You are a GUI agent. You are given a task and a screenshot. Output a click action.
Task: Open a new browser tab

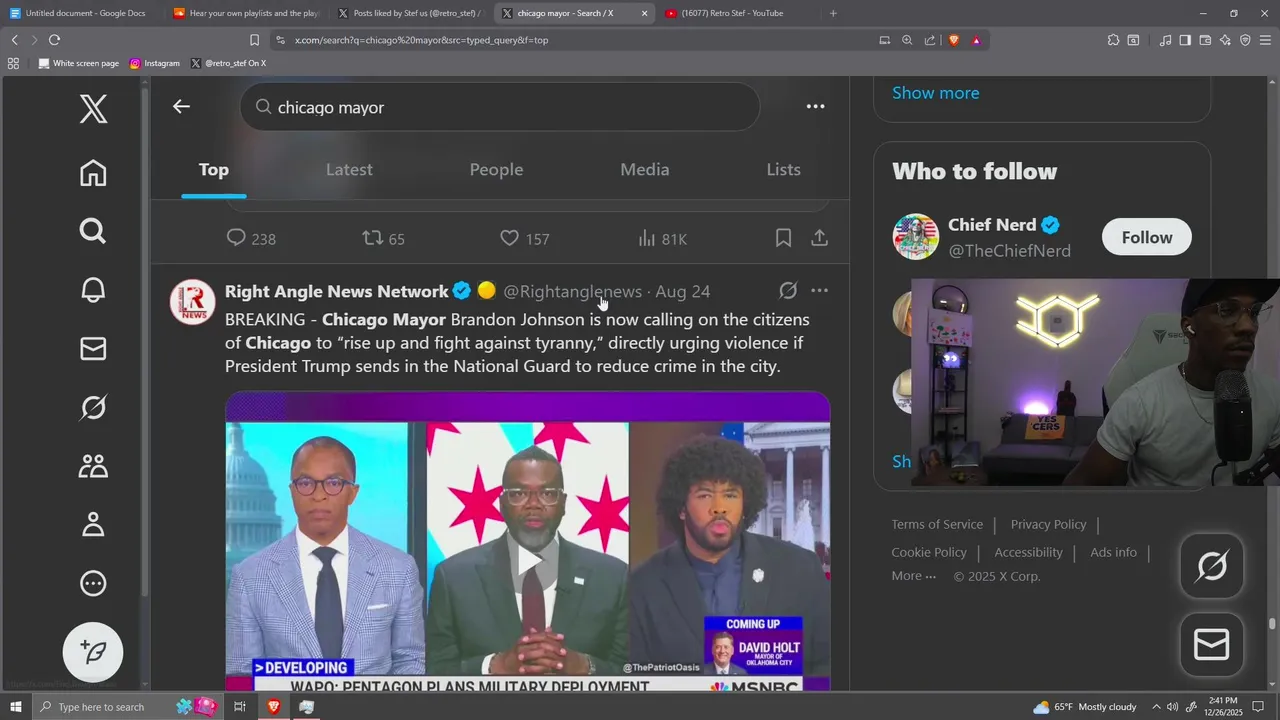[x=833, y=13]
